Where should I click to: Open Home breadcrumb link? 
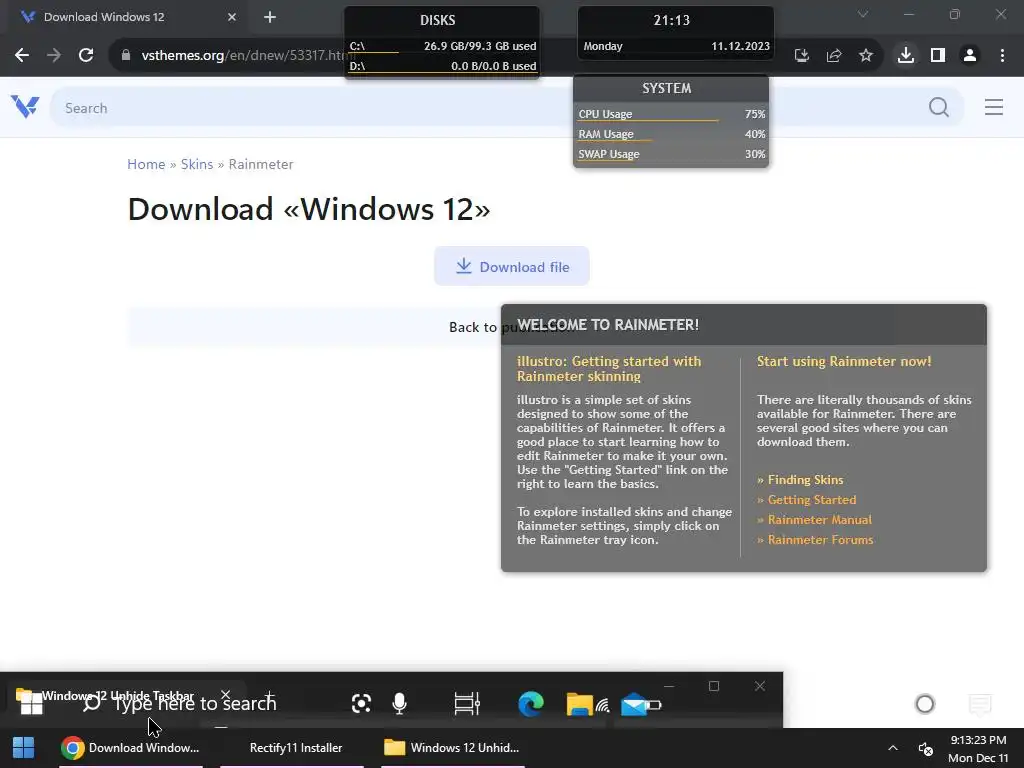coord(146,164)
